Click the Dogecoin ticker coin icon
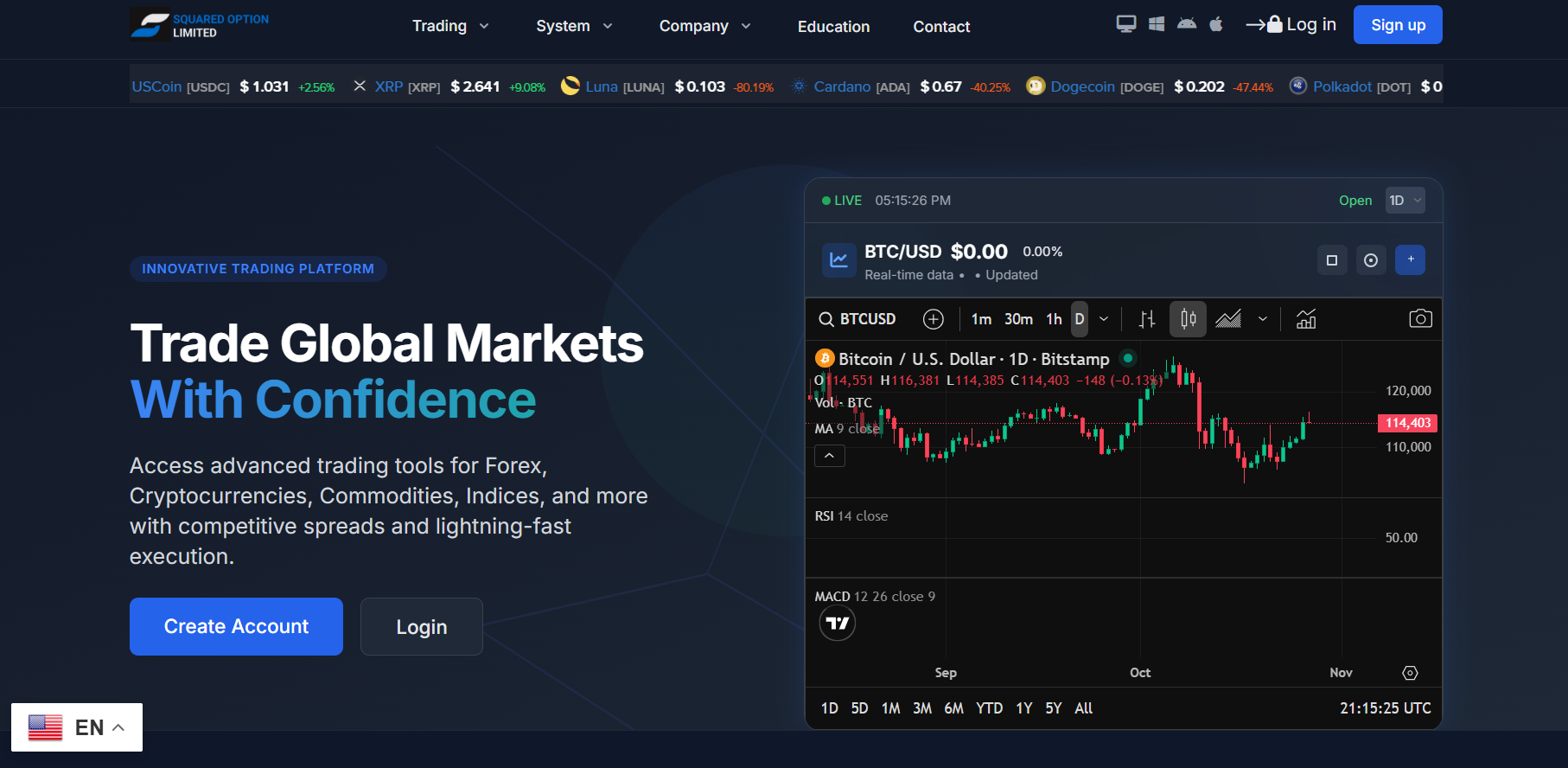This screenshot has height=768, width=1568. (x=1036, y=86)
